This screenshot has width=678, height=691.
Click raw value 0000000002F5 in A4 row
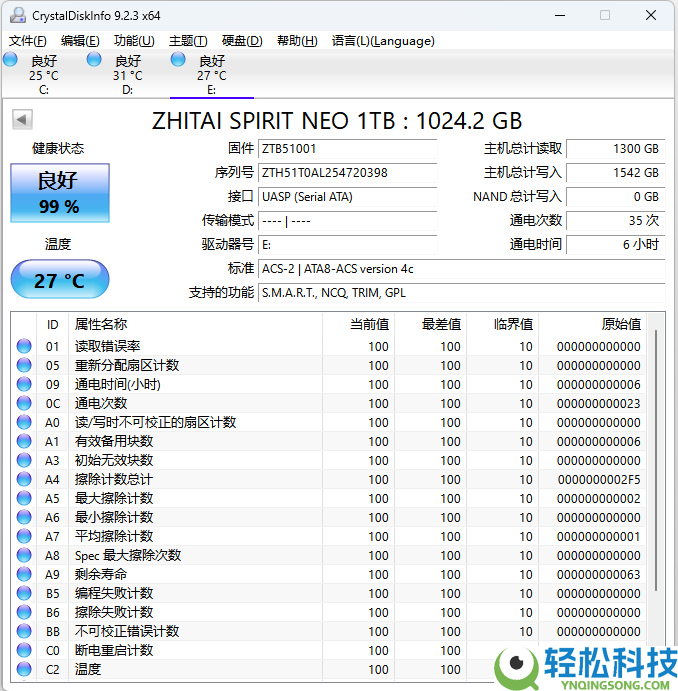599,479
